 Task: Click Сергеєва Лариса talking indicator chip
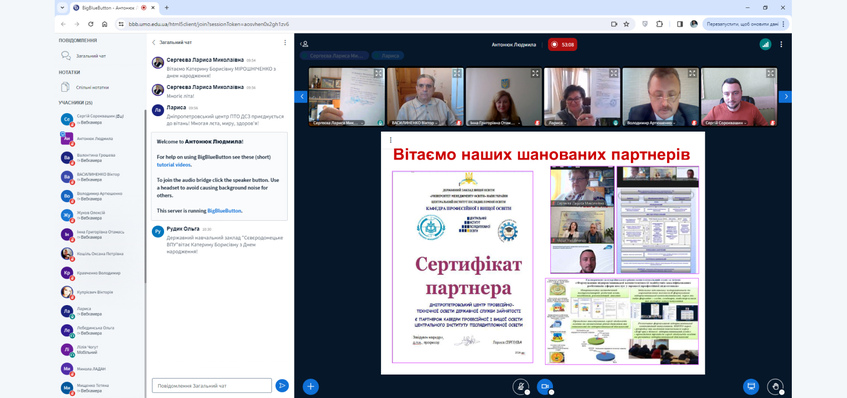click(x=335, y=55)
